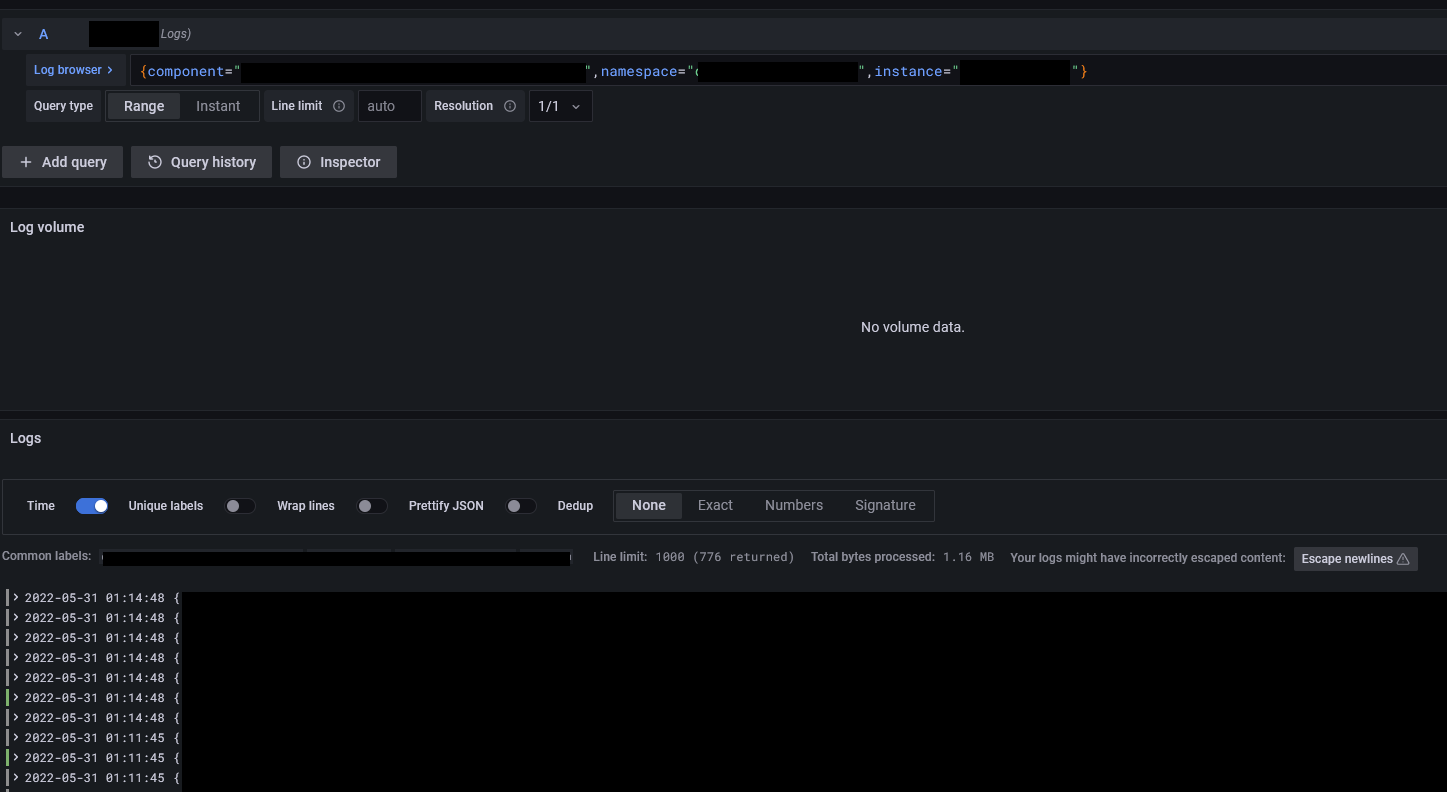
Task: Enable Prettify JSON
Action: (521, 505)
